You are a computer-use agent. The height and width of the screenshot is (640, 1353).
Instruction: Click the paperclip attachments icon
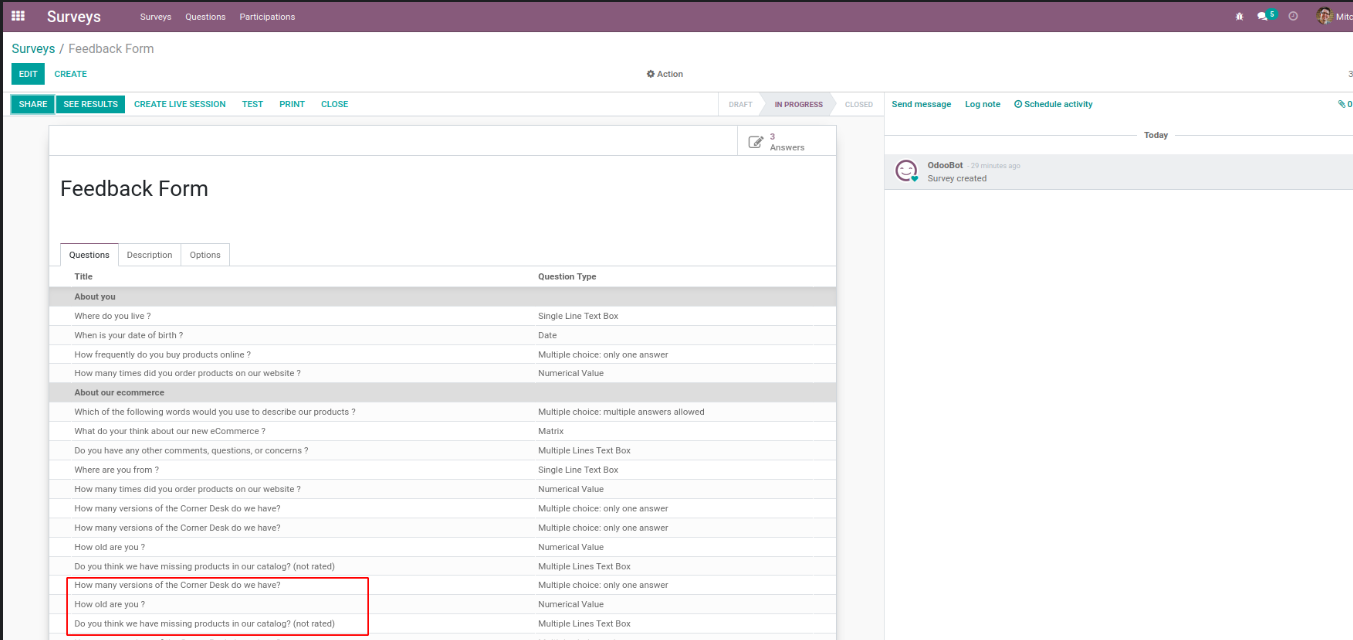1342,104
